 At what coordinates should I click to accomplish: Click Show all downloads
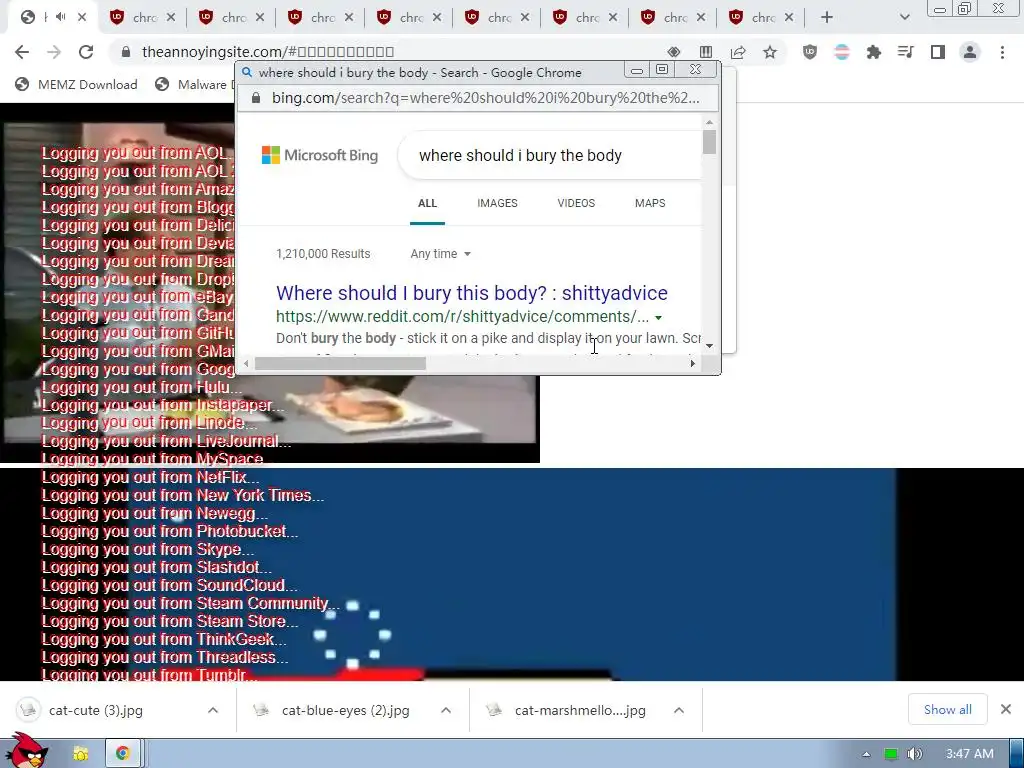coord(948,710)
